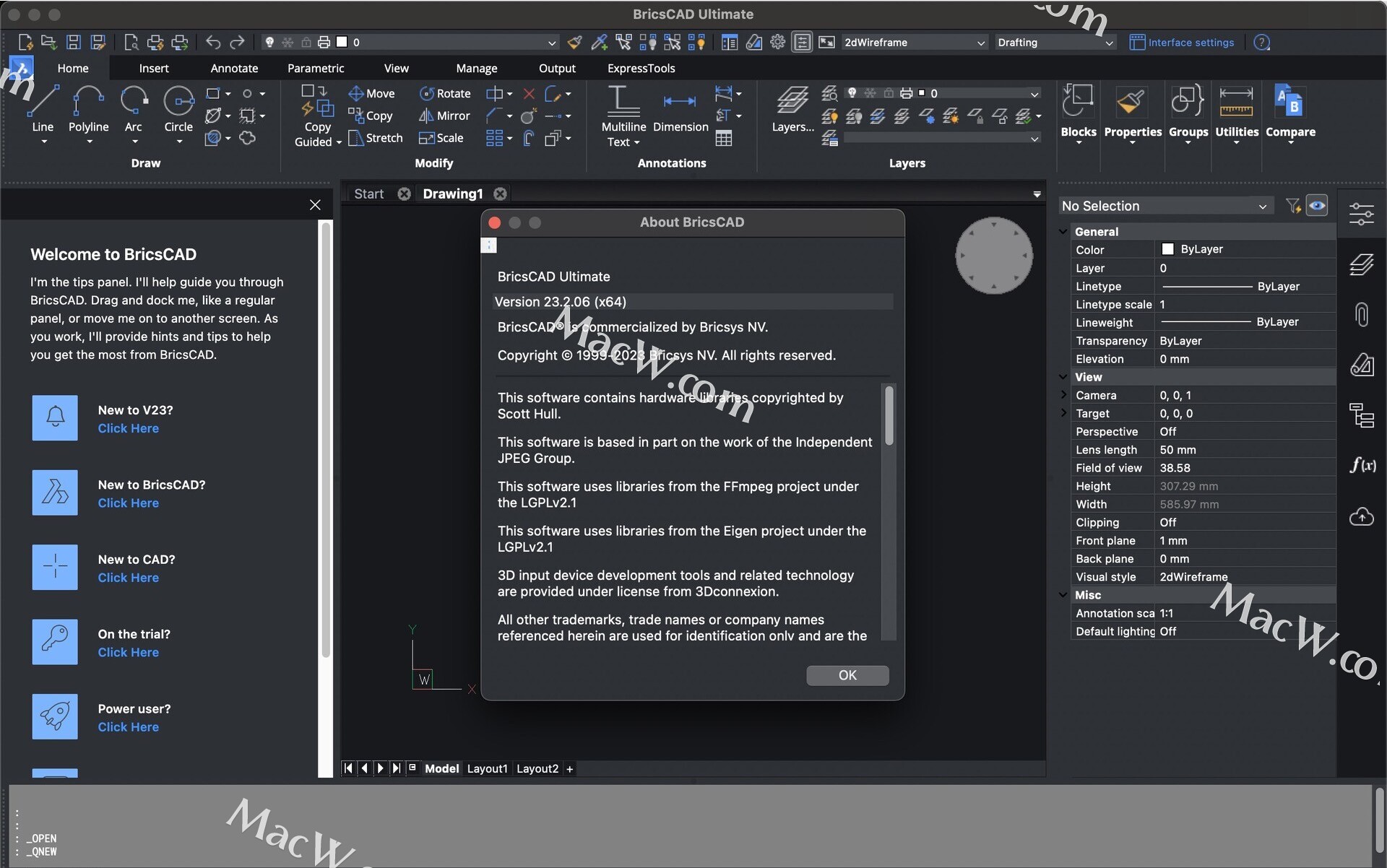Open the attachments paperclip panel icon
This screenshot has width=1387, height=868.
tap(1362, 315)
